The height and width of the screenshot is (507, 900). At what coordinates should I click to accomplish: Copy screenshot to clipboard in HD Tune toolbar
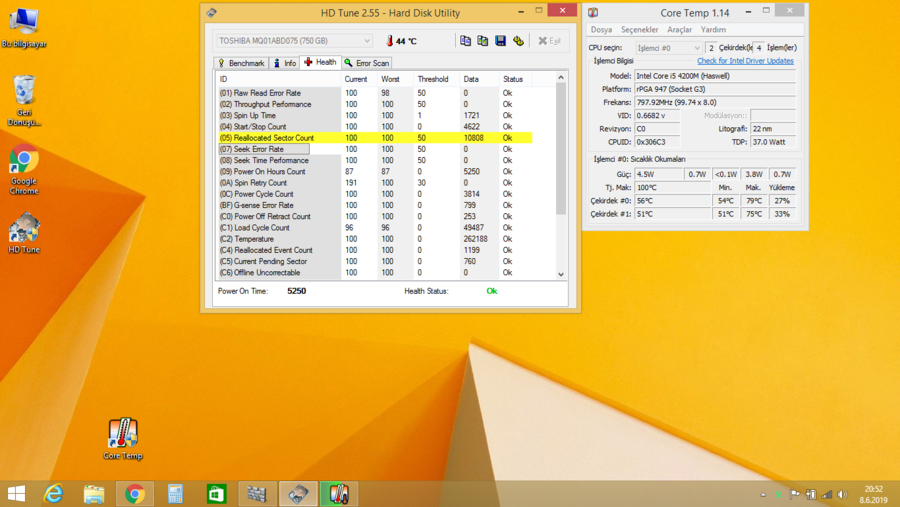(483, 41)
